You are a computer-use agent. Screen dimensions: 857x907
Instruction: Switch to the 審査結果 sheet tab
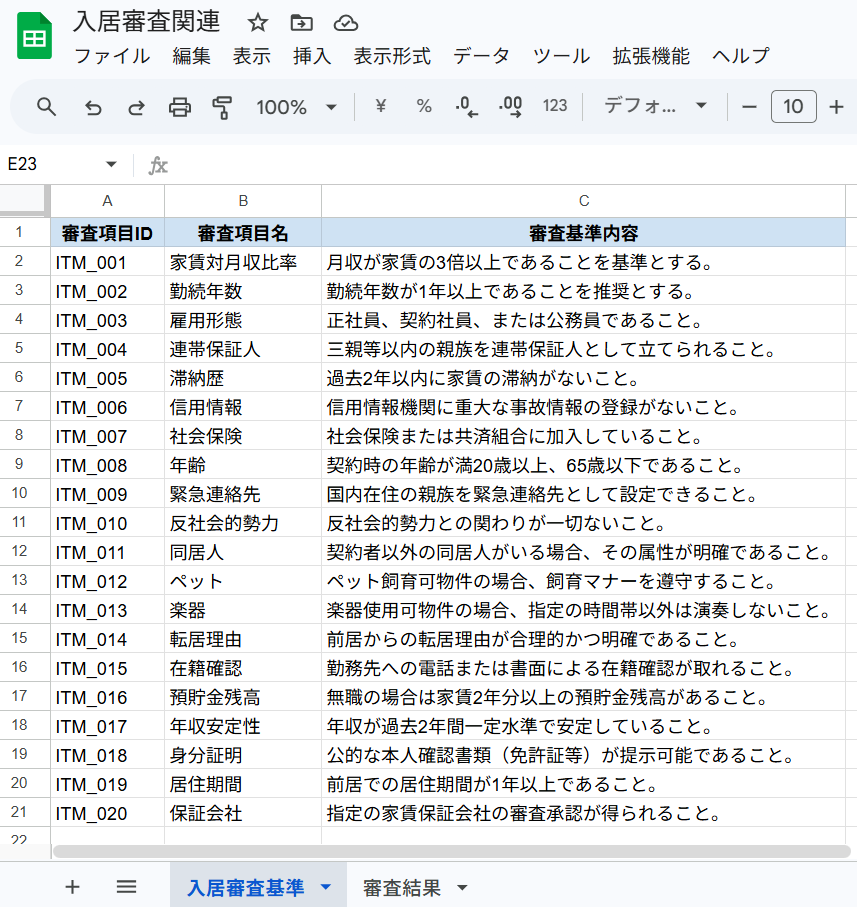402,887
